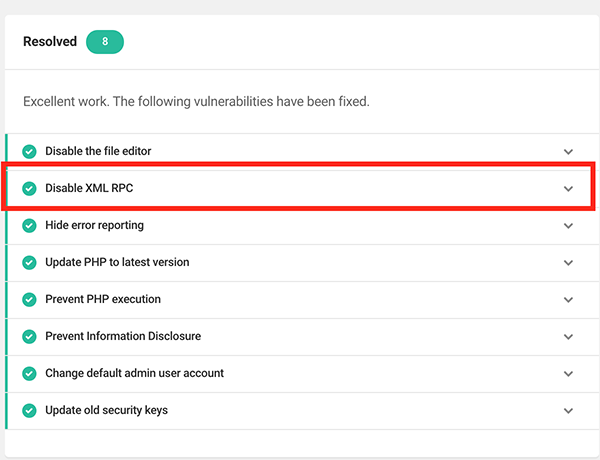Click the green checkmark beside Disable XML RPC
The image size is (600, 460).
pyautogui.click(x=29, y=188)
